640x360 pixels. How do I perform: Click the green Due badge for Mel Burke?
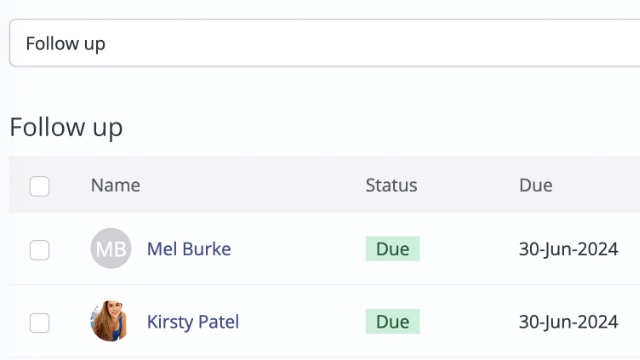click(x=393, y=249)
